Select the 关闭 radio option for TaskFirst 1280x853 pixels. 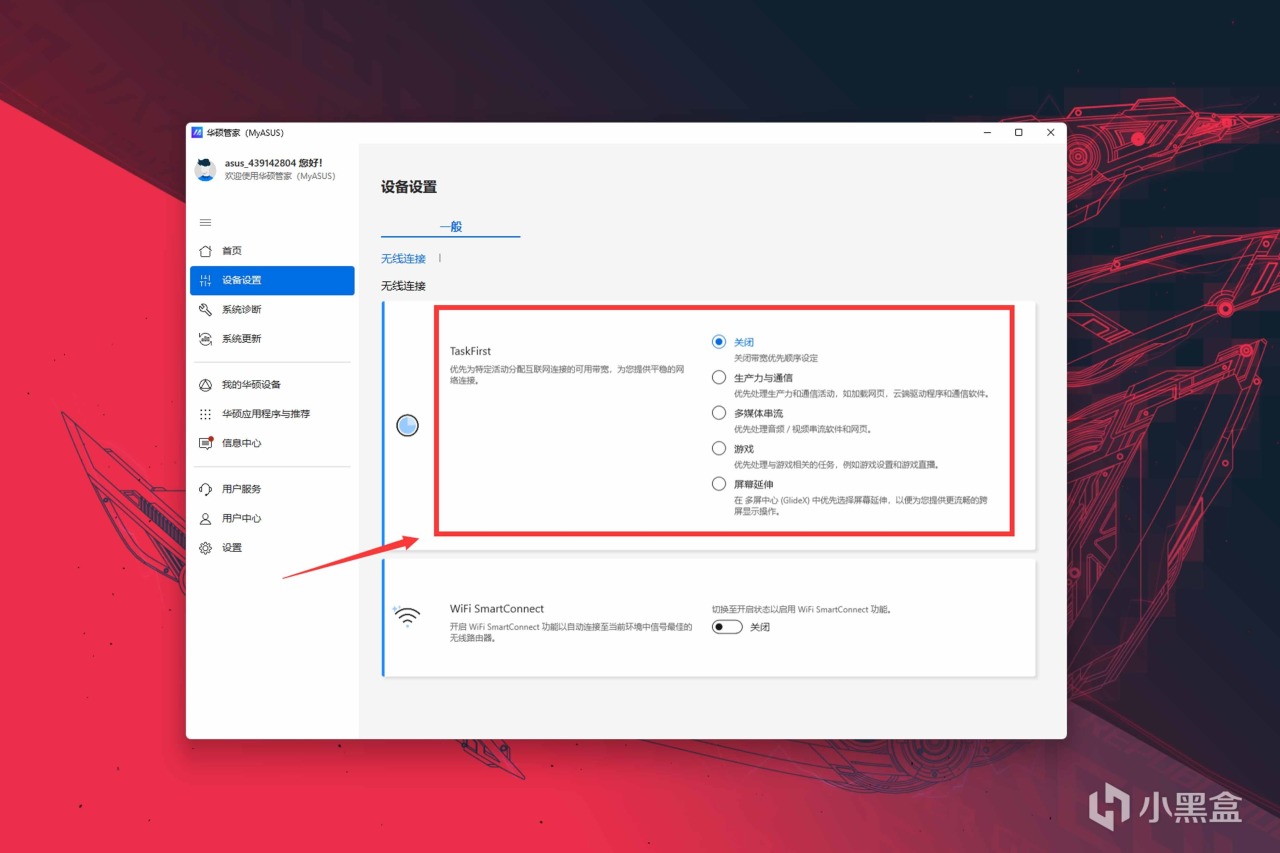(x=718, y=342)
